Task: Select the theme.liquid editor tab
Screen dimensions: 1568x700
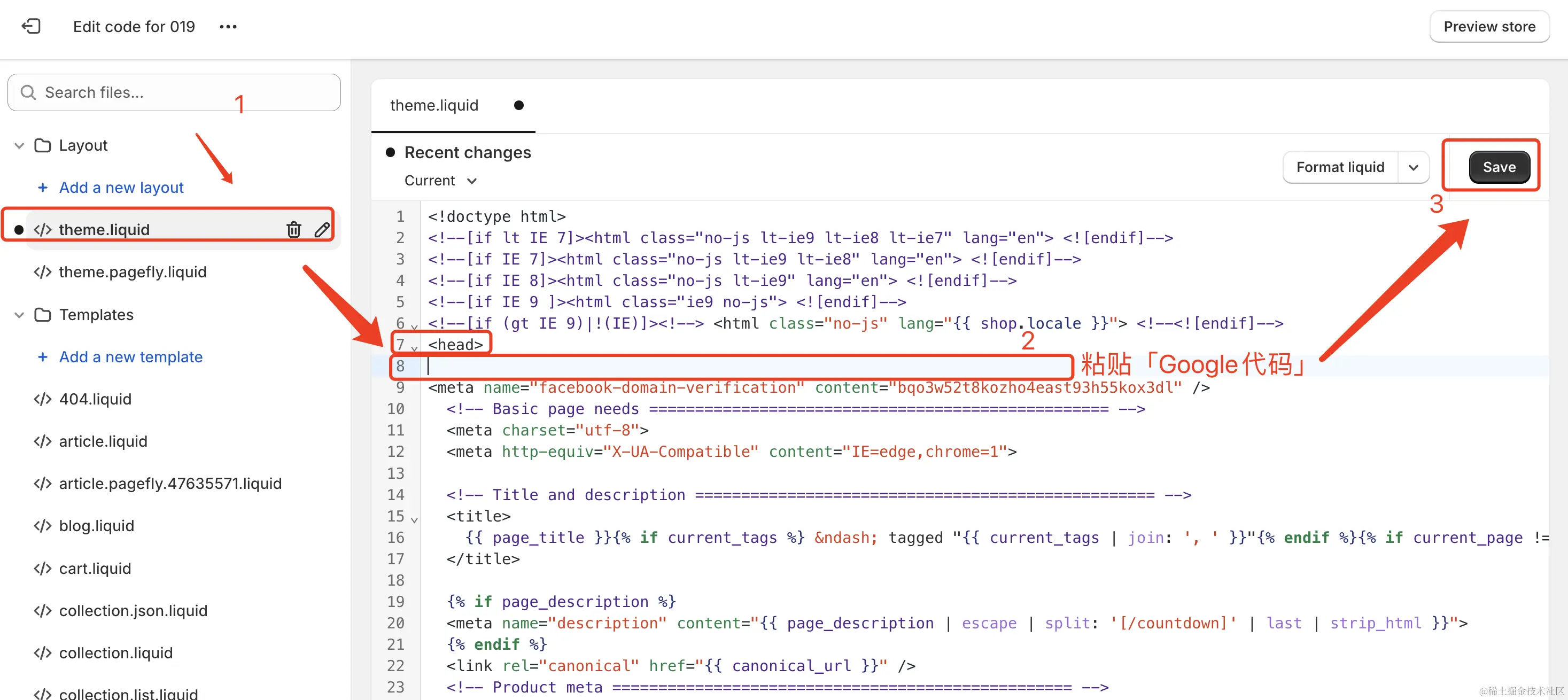Action: [434, 105]
